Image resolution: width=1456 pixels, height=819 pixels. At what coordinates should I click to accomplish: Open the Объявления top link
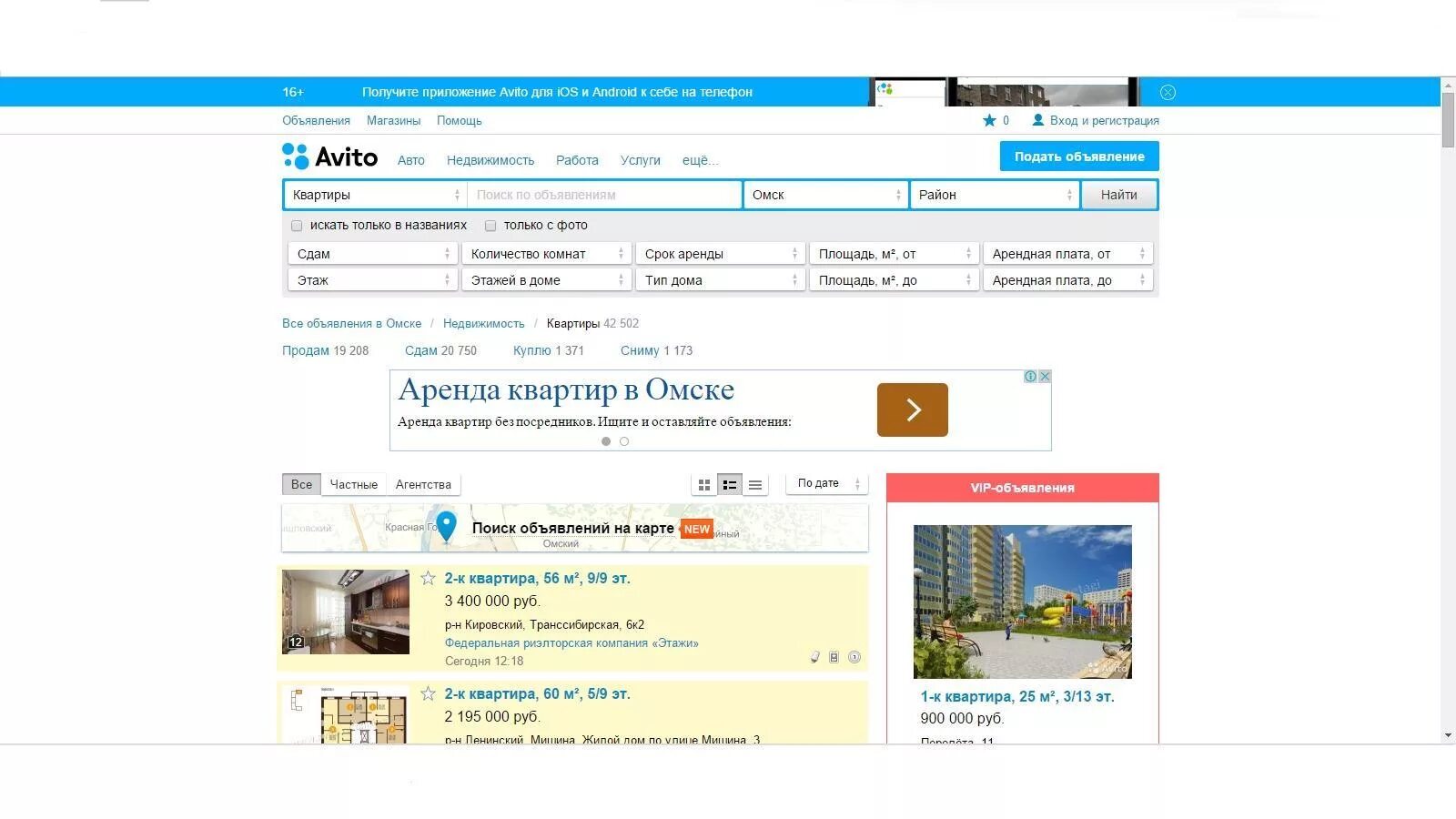(x=316, y=120)
